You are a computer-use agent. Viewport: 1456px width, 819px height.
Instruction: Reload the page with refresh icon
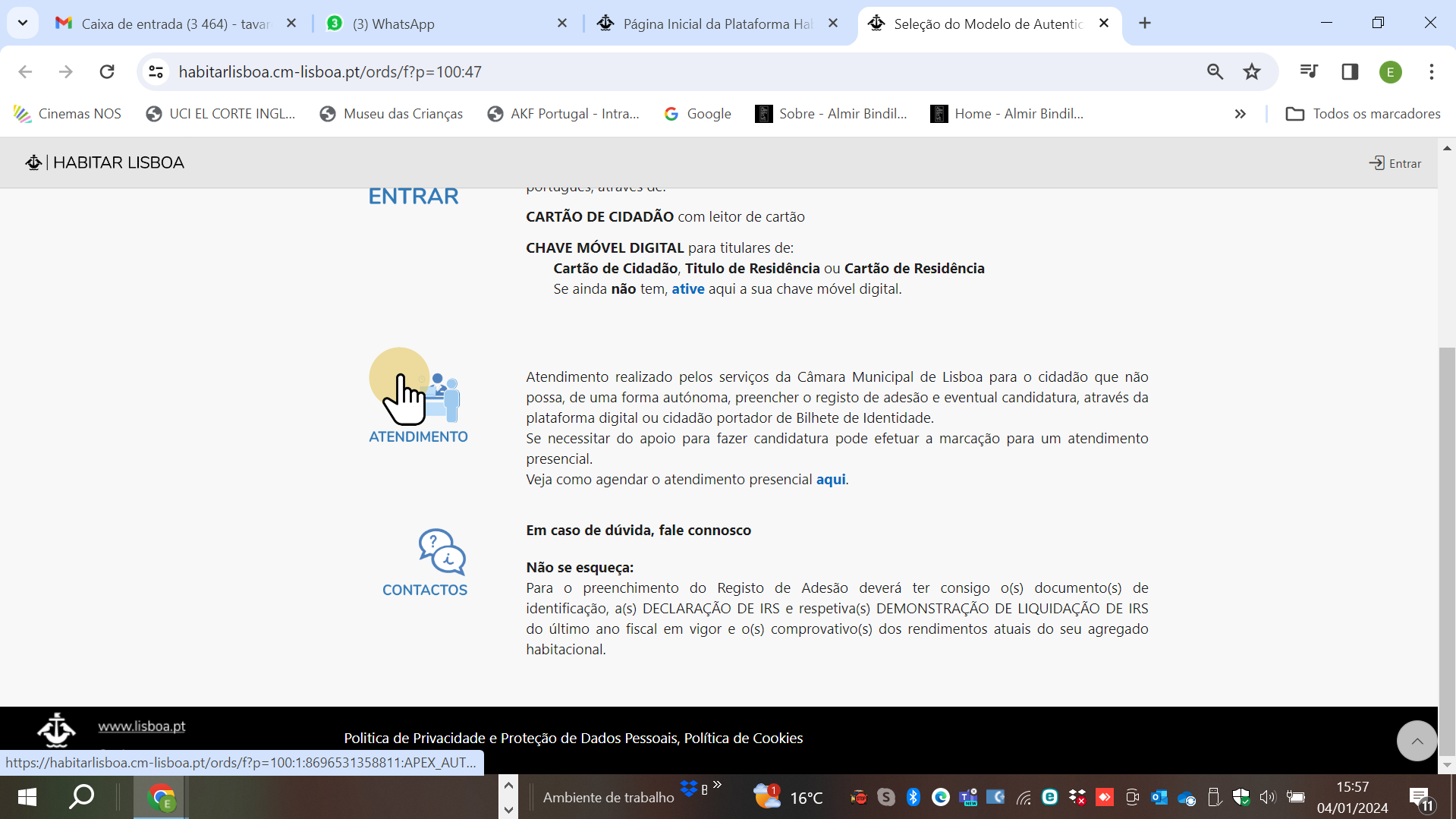tap(107, 72)
